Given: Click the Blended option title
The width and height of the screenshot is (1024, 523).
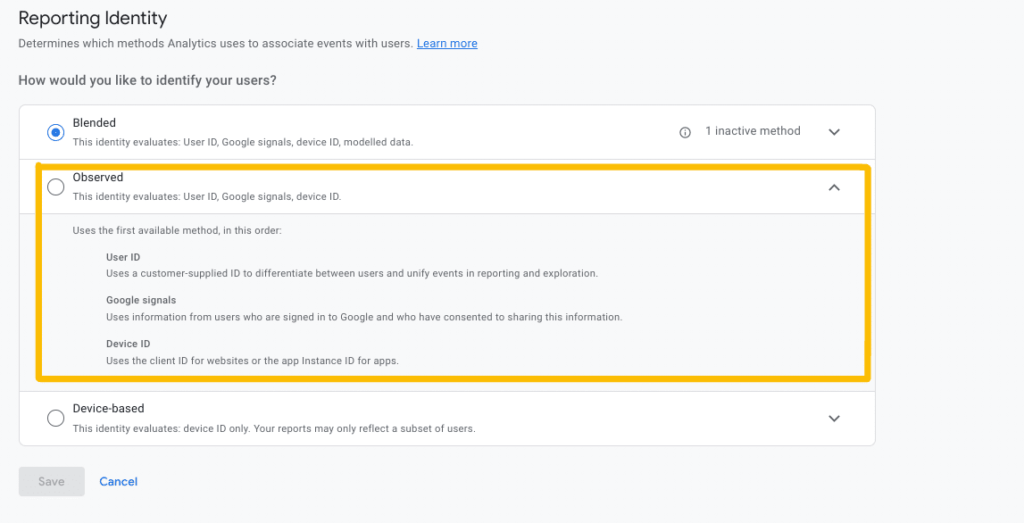Looking at the screenshot, I should click(94, 123).
